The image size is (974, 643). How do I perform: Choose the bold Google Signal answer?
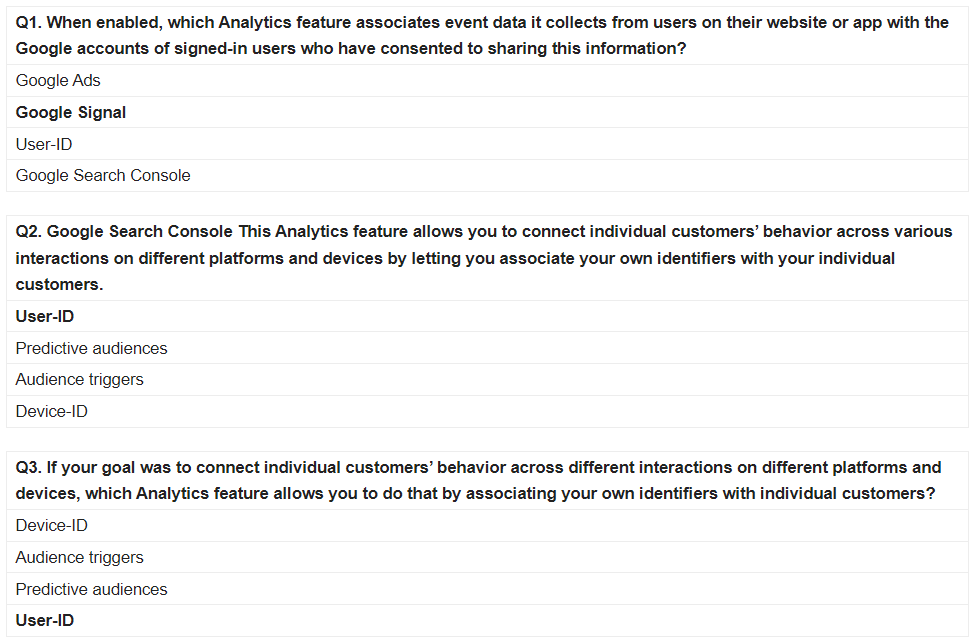[x=71, y=113]
